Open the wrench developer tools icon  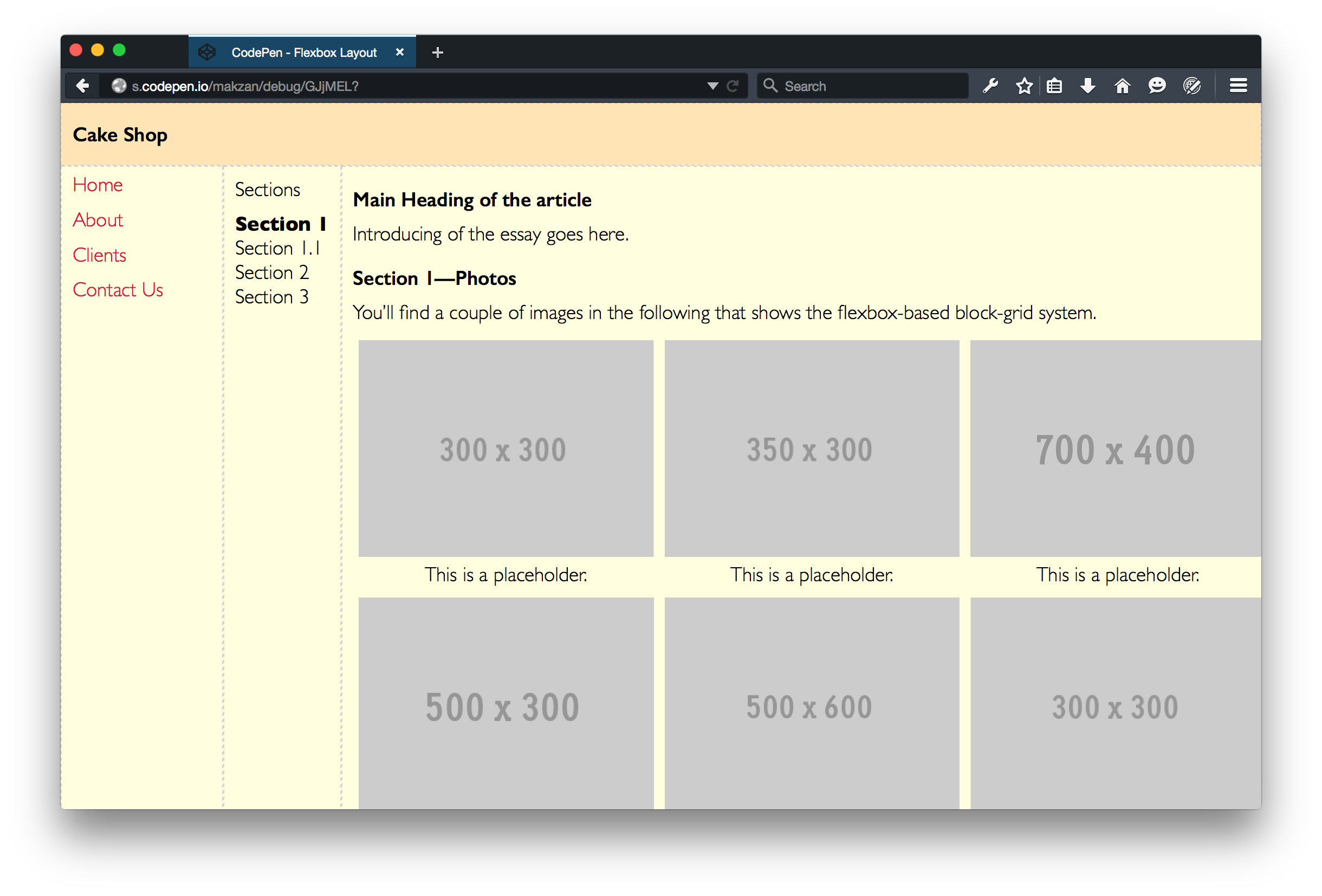coord(990,86)
